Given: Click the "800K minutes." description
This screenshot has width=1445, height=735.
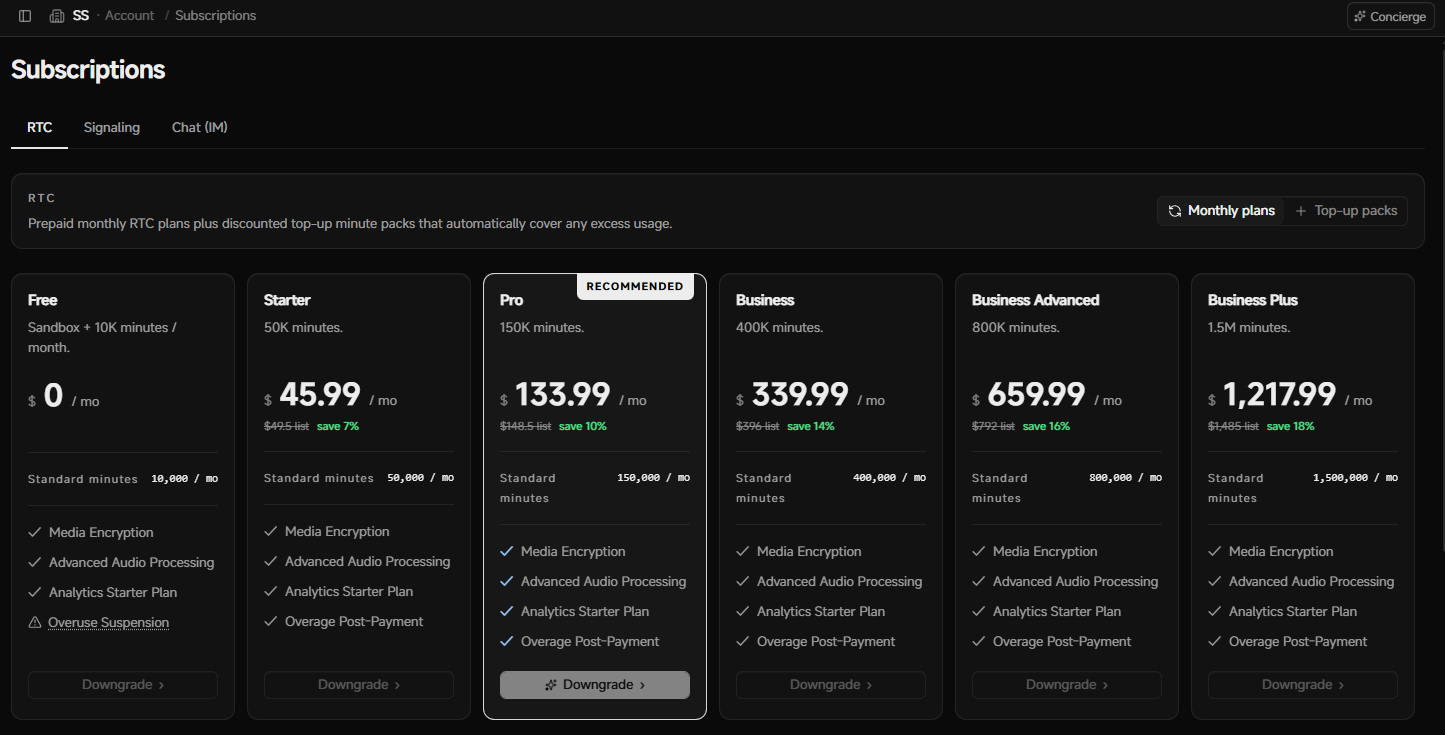Looking at the screenshot, I should [1015, 327].
